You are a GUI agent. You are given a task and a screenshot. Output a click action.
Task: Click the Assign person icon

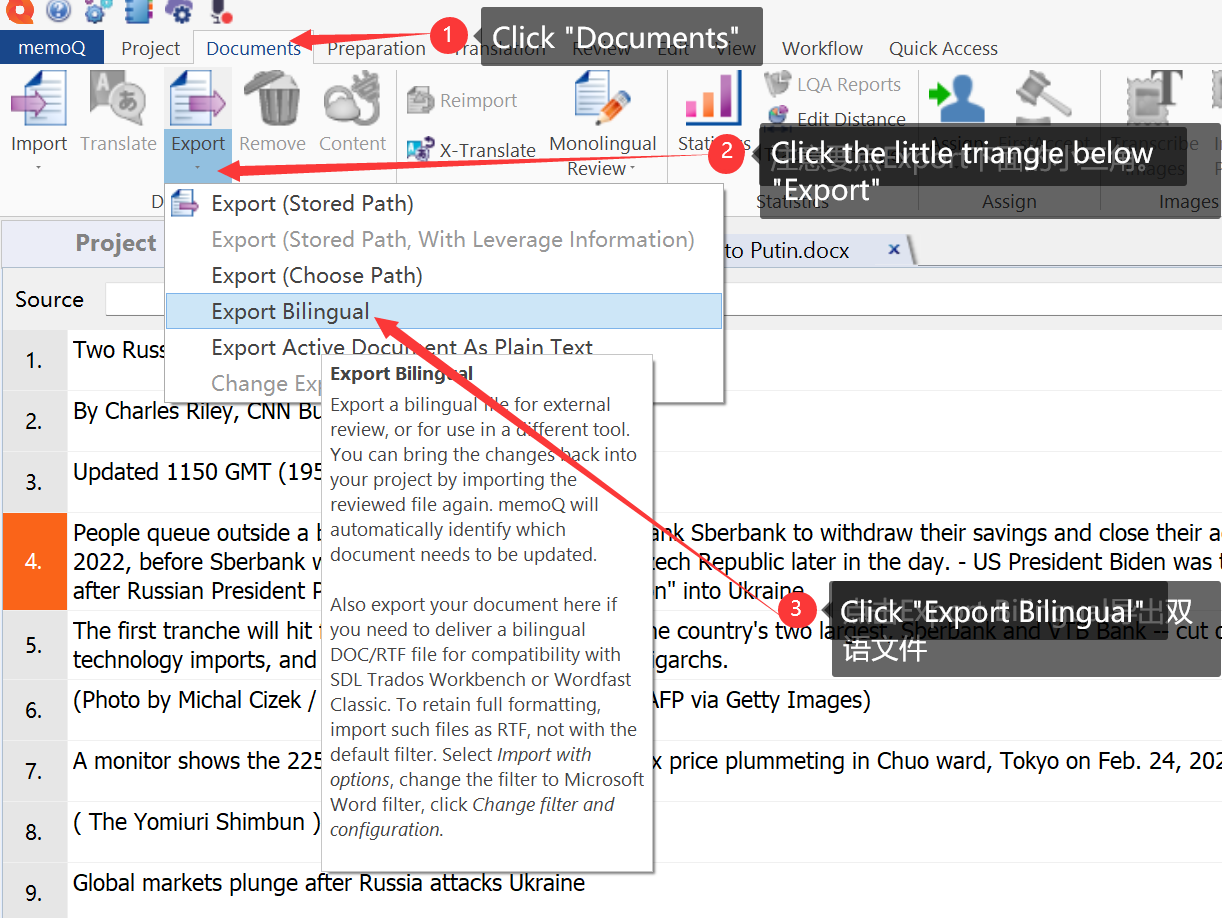click(x=957, y=97)
